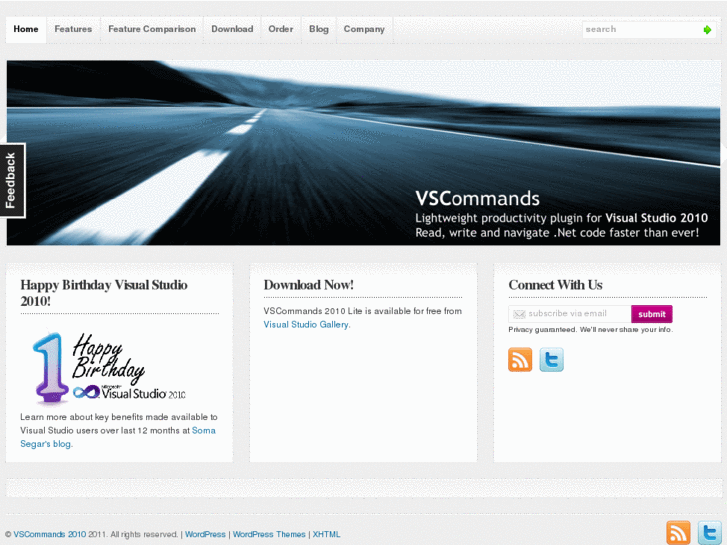Go to the Order page

(281, 29)
